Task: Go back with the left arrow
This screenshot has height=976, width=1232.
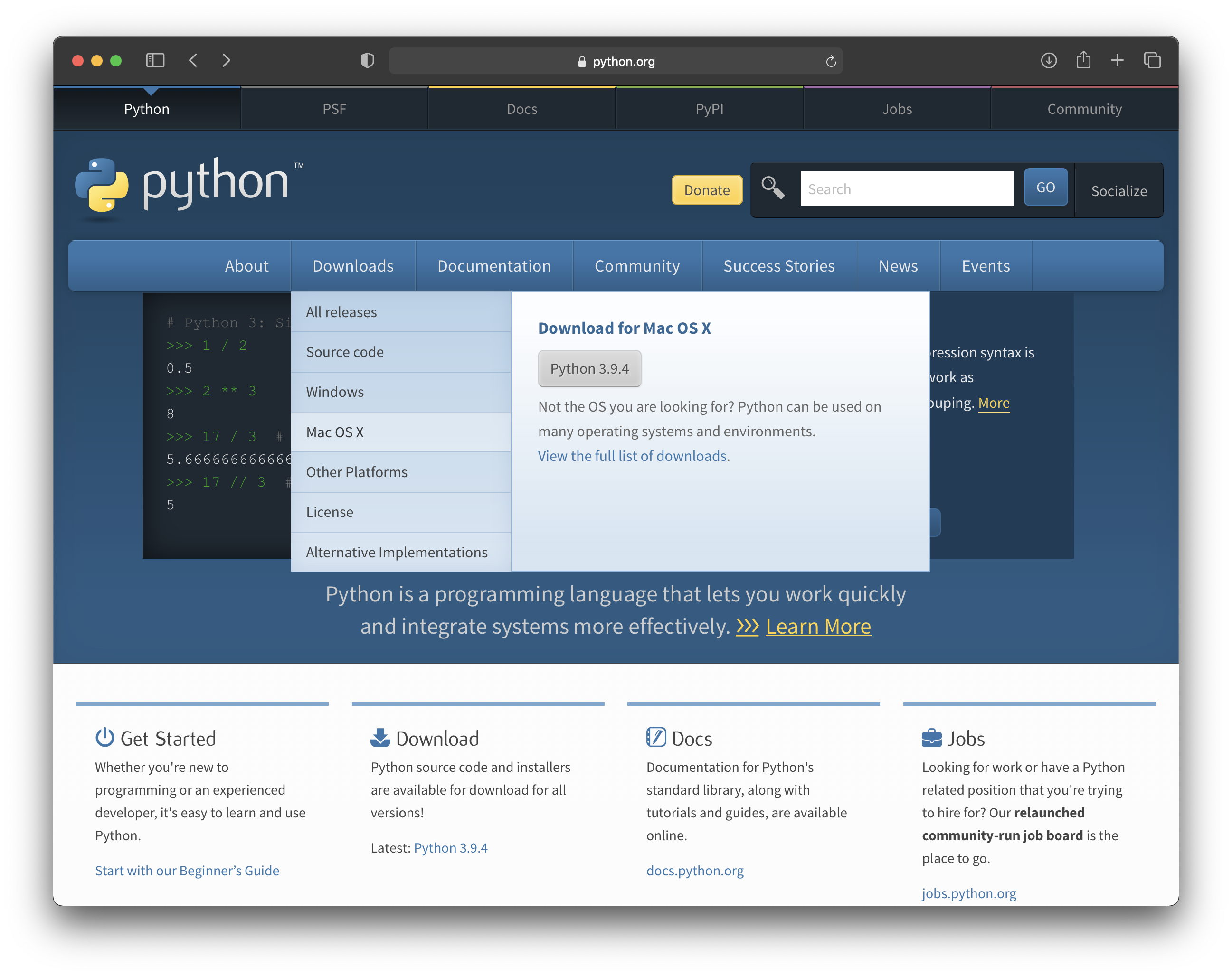Action: (x=193, y=61)
